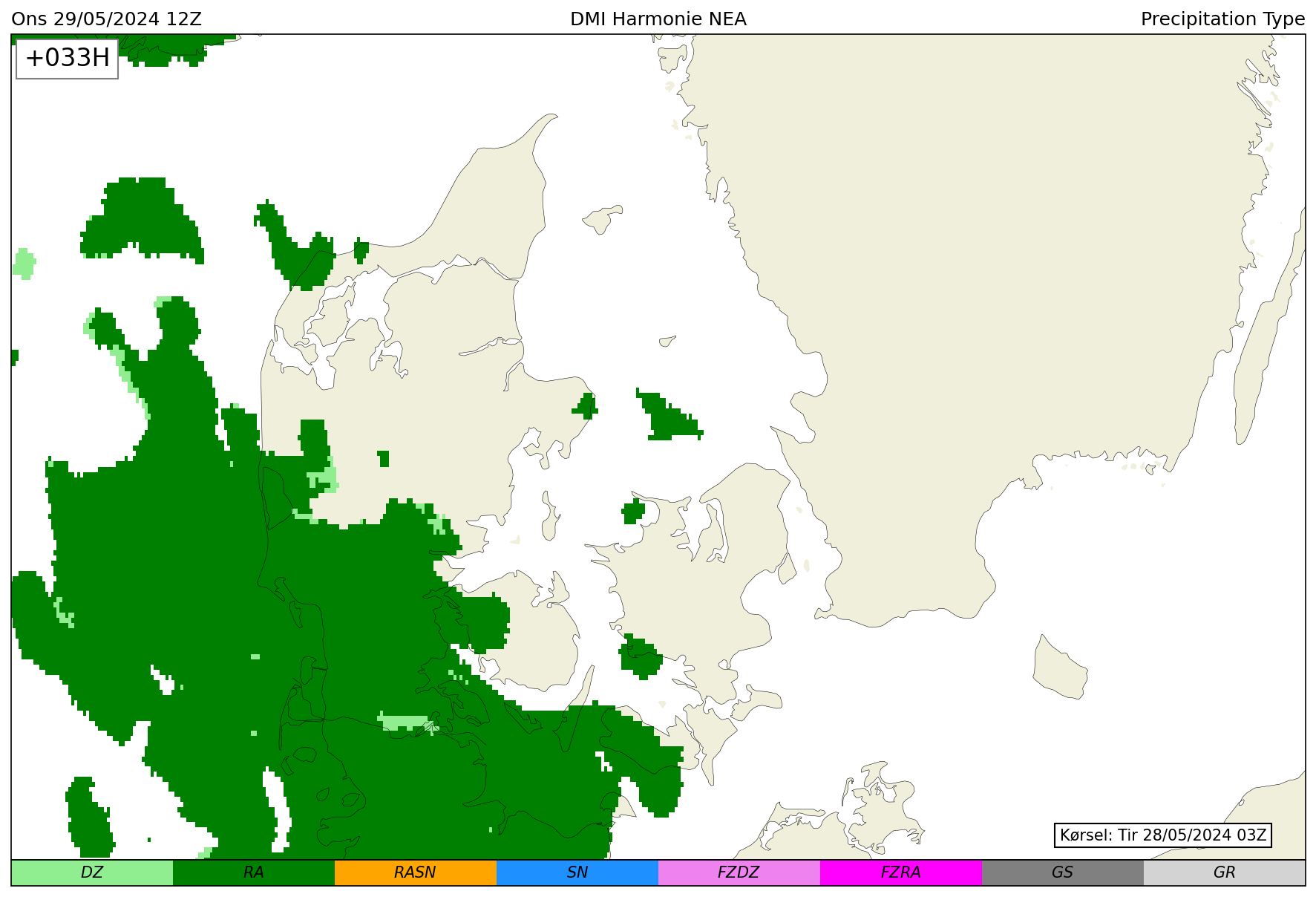Click the SN blue legend swatch
This screenshot has width=1316, height=897.
point(577,872)
